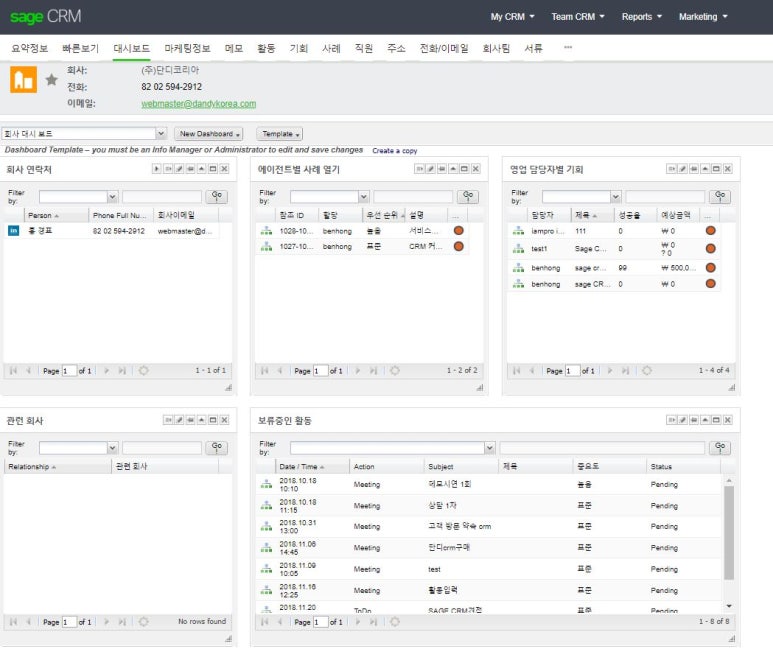Click the pencil edit icon of 보류중인 활동 gadget

pos(683,420)
